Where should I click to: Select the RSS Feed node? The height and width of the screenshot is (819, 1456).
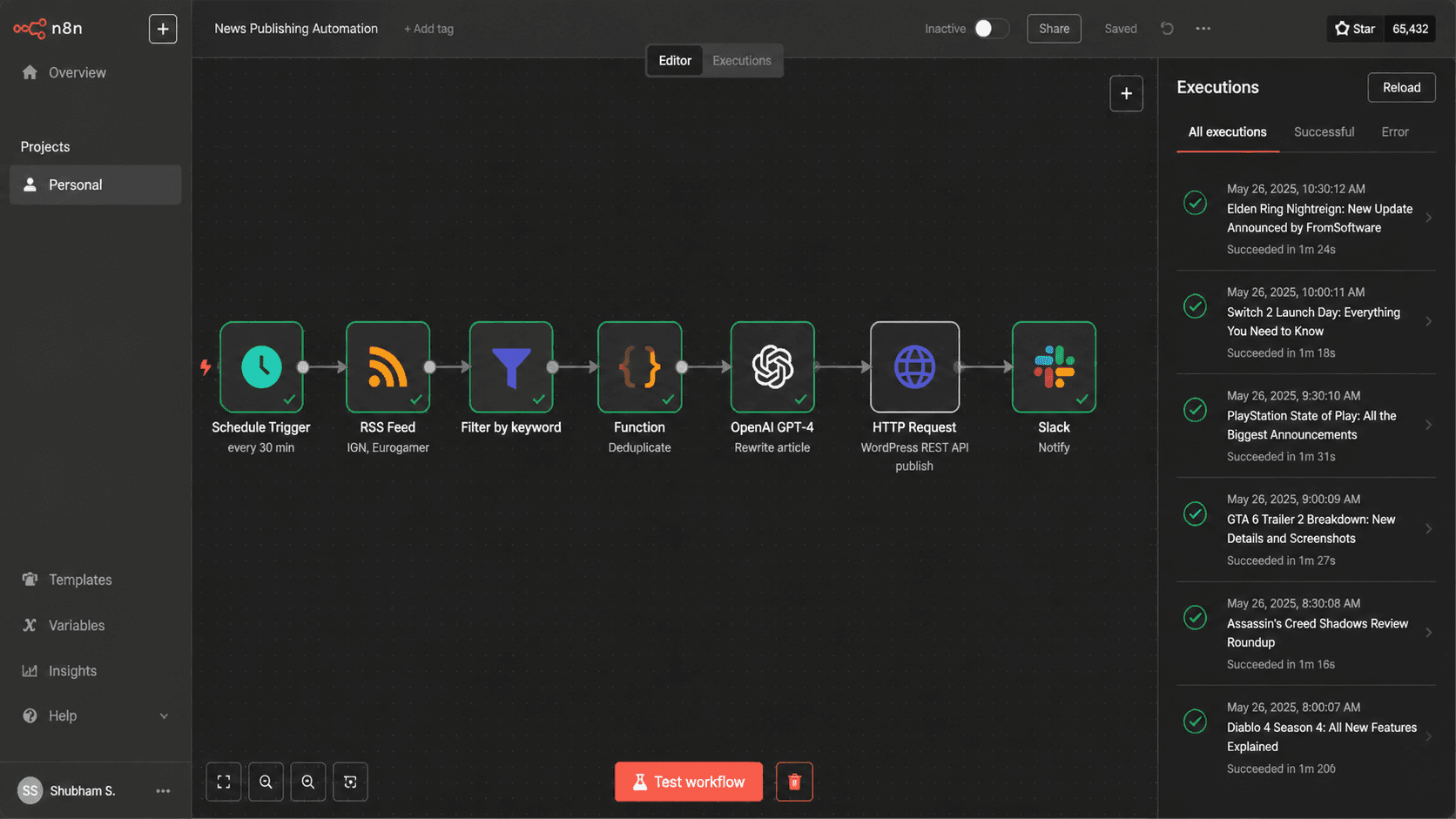tap(388, 366)
